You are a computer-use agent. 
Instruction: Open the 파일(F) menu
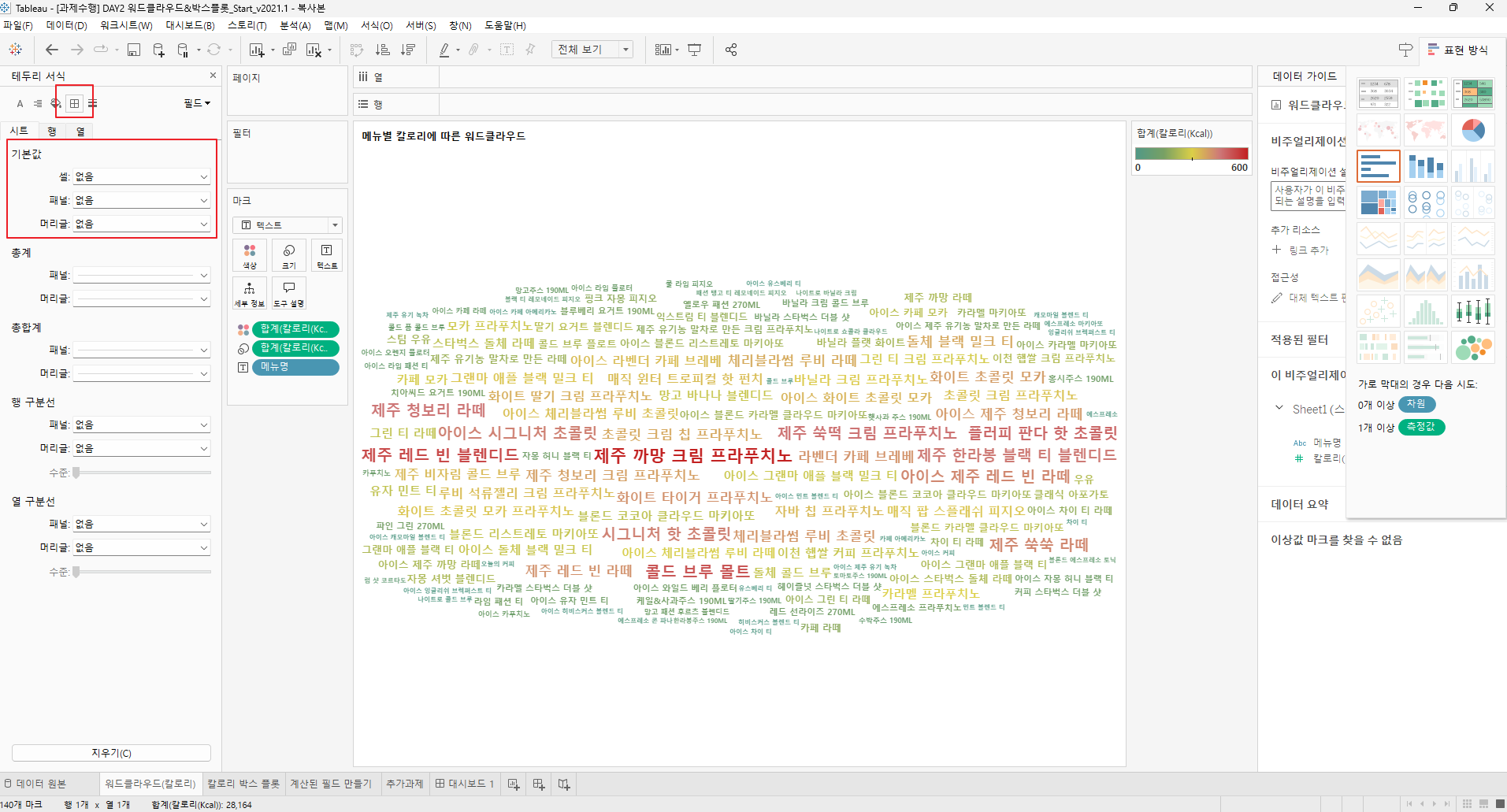(x=18, y=26)
